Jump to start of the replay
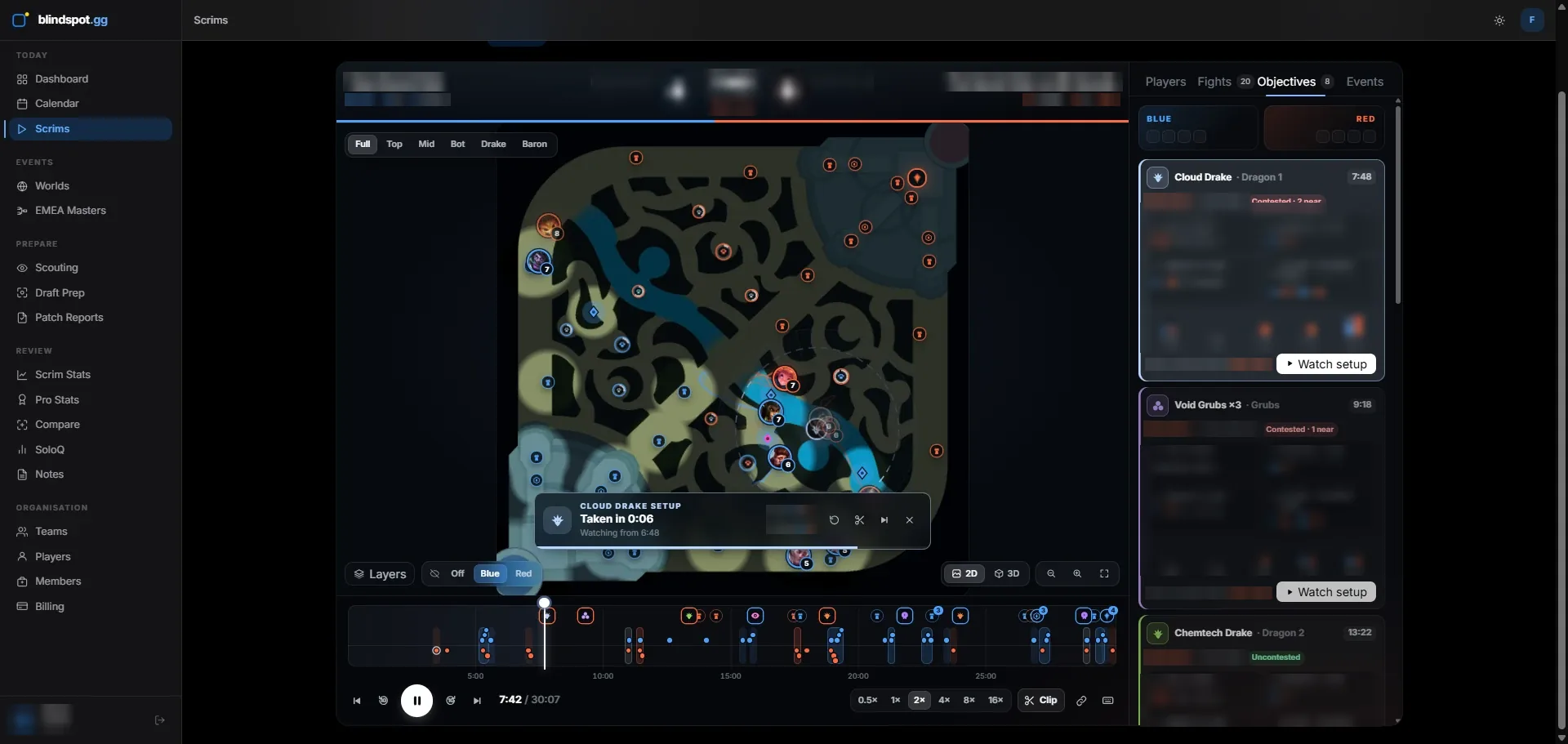1568x744 pixels. pos(357,701)
